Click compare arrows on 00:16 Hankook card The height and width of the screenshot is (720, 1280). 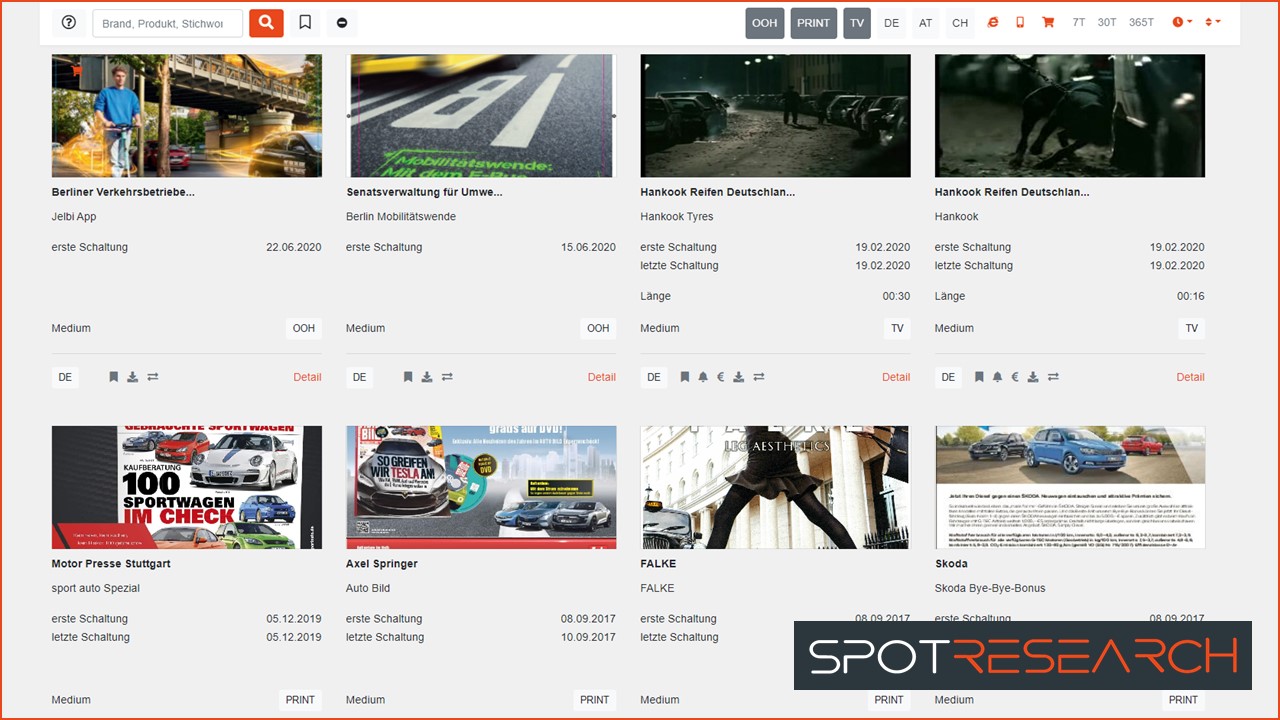(1053, 377)
